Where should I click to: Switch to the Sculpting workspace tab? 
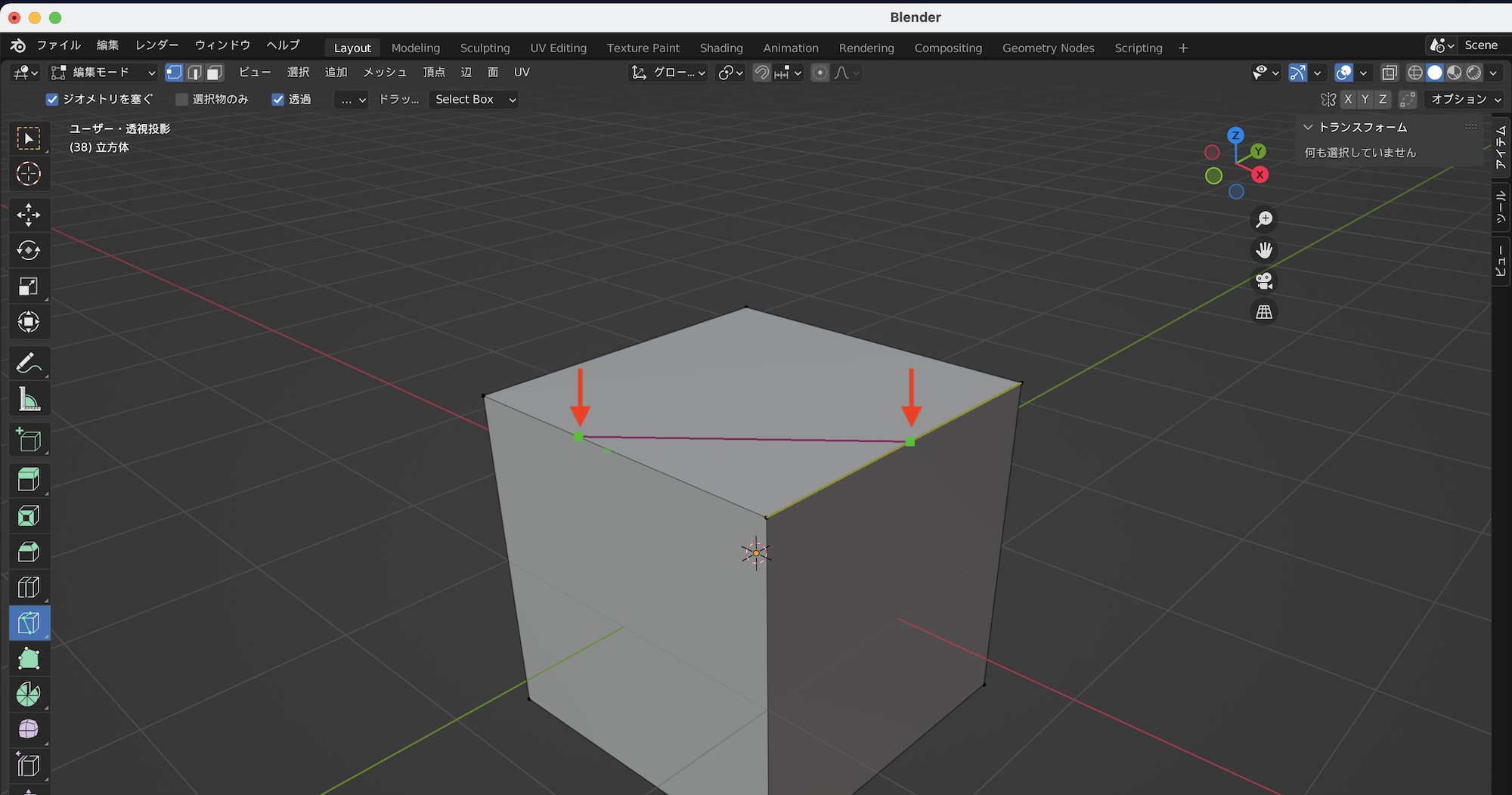pos(485,48)
